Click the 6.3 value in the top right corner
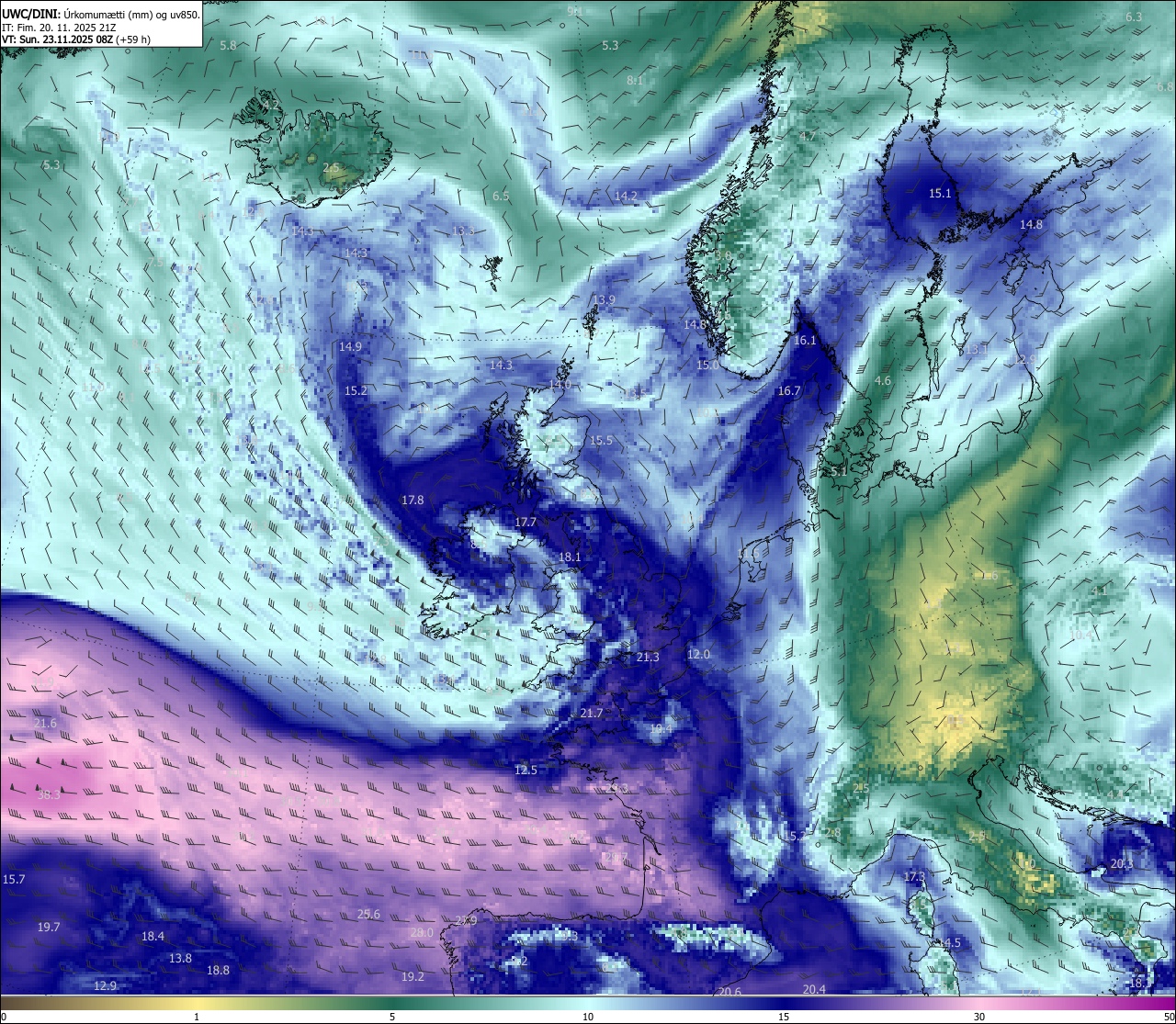The width and height of the screenshot is (1176, 1024). click(1134, 17)
